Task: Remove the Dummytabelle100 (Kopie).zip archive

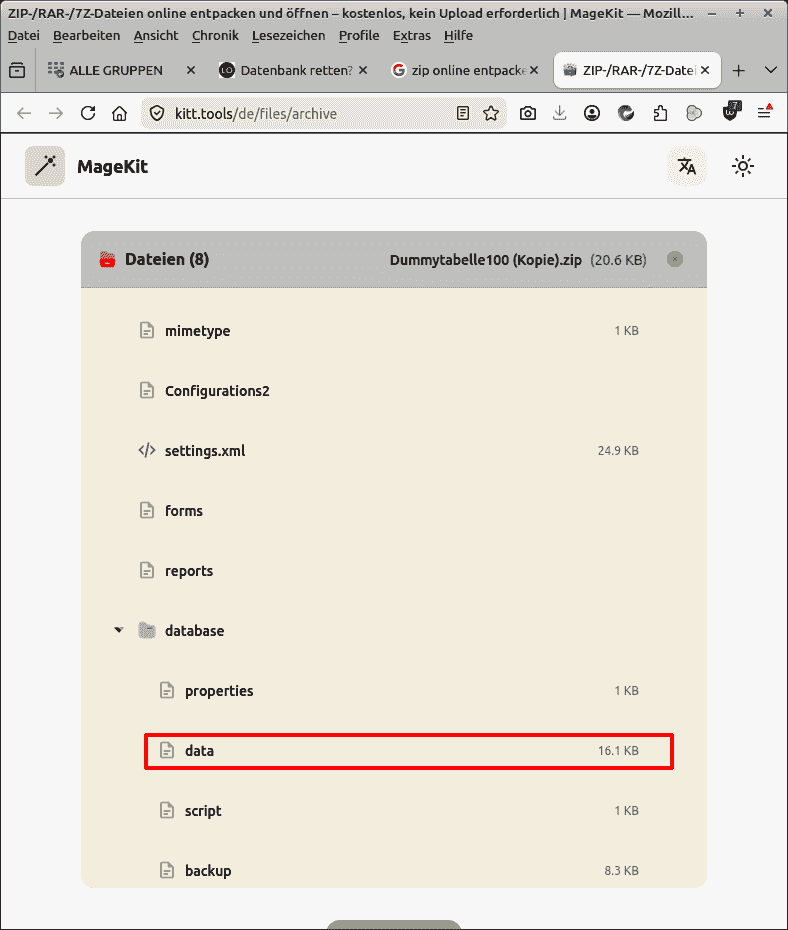Action: (x=675, y=260)
